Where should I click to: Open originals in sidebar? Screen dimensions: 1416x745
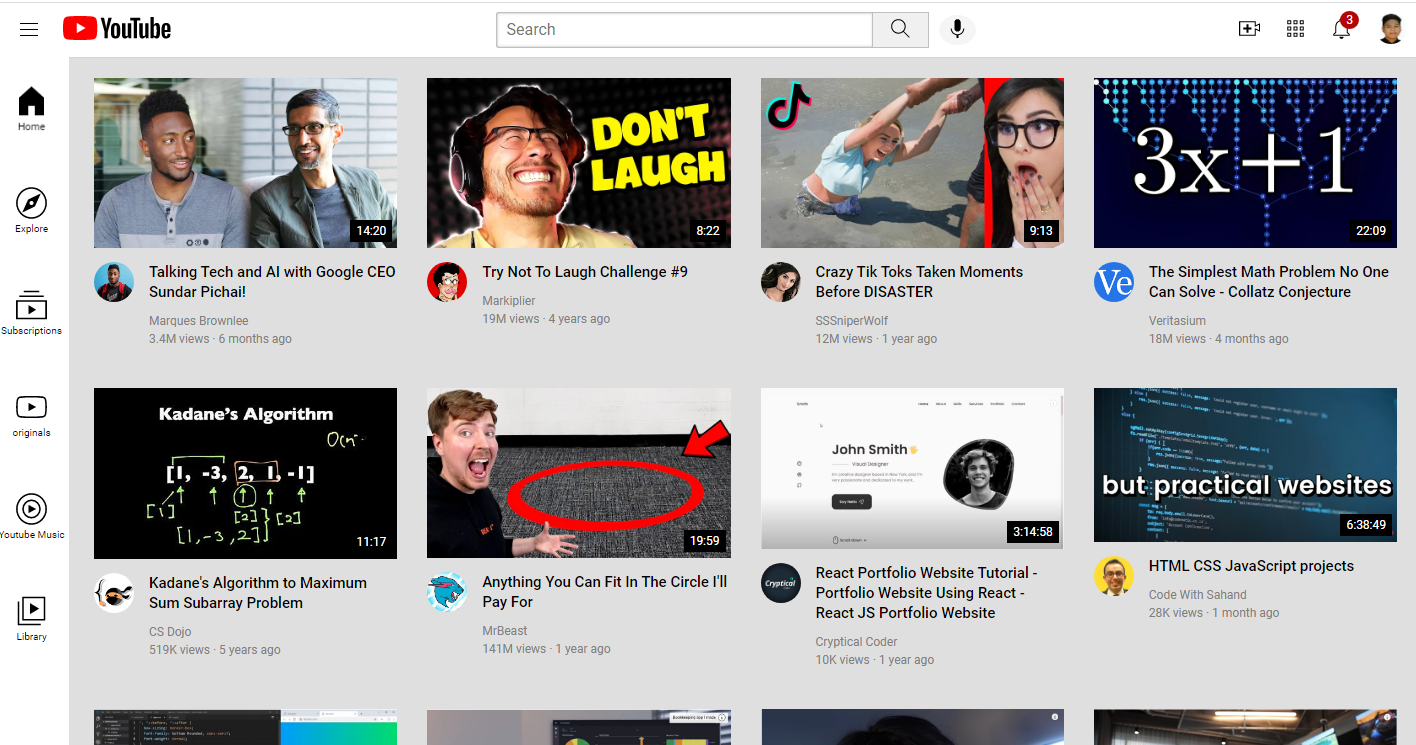point(31,415)
